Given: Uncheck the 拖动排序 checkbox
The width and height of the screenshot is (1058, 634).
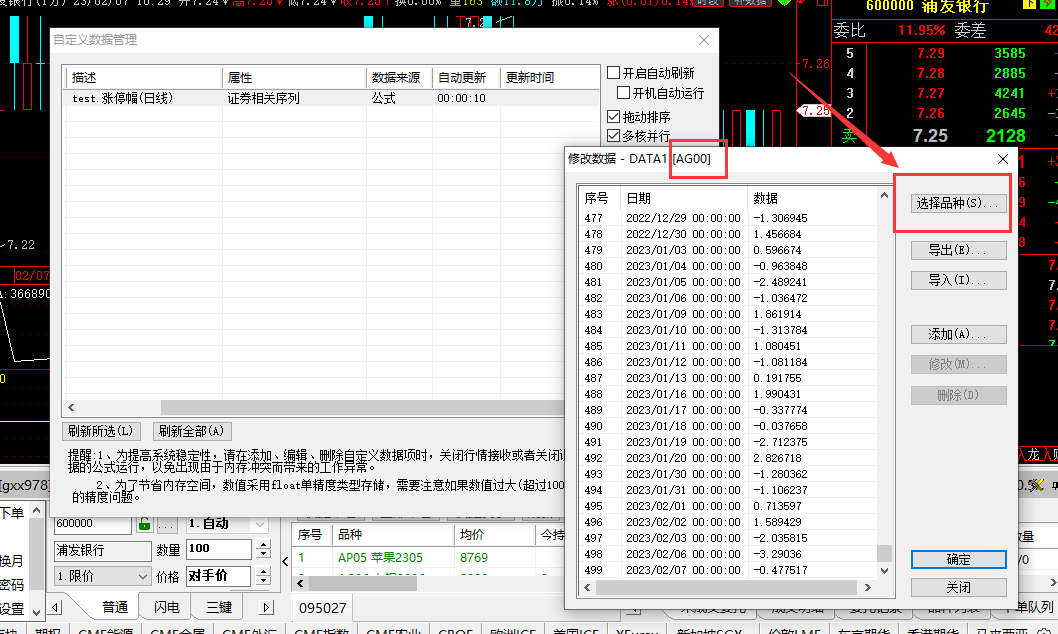Looking at the screenshot, I should 614,117.
